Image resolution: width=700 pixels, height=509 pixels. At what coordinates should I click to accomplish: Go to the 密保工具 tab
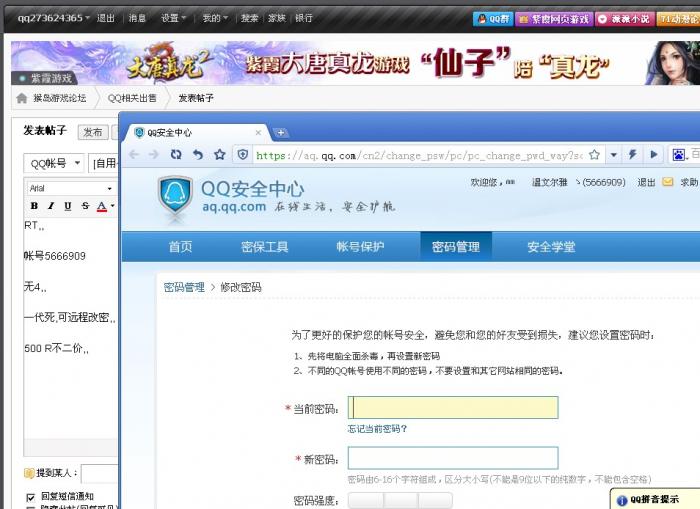point(264,246)
